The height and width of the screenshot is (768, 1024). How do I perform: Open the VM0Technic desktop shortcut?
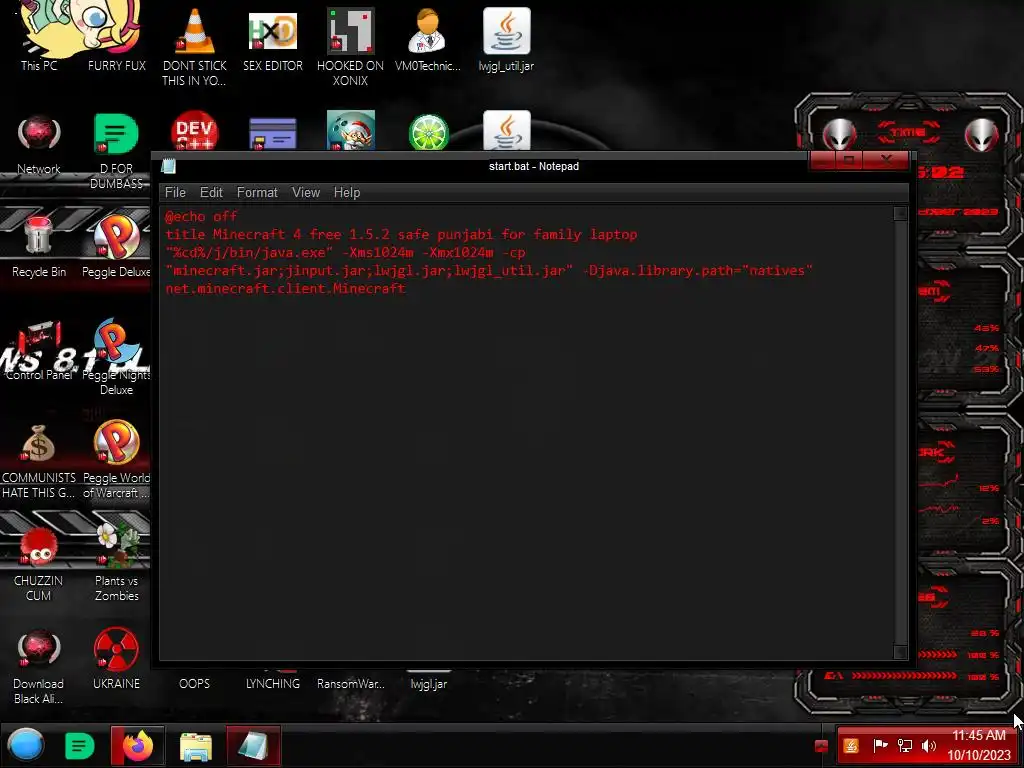pyautogui.click(x=428, y=39)
